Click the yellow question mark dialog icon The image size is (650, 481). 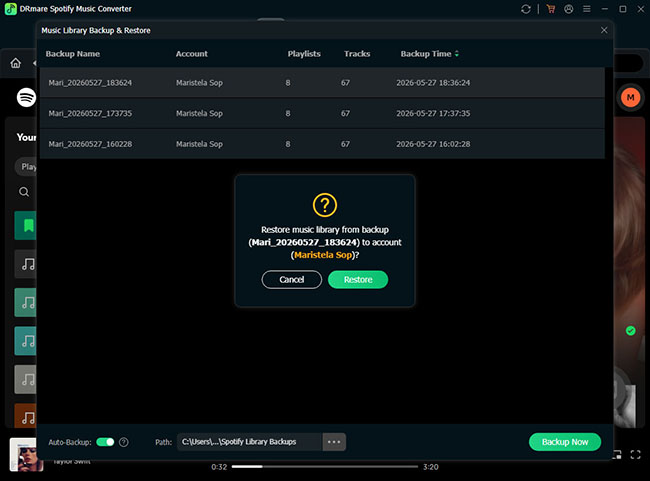(x=325, y=205)
